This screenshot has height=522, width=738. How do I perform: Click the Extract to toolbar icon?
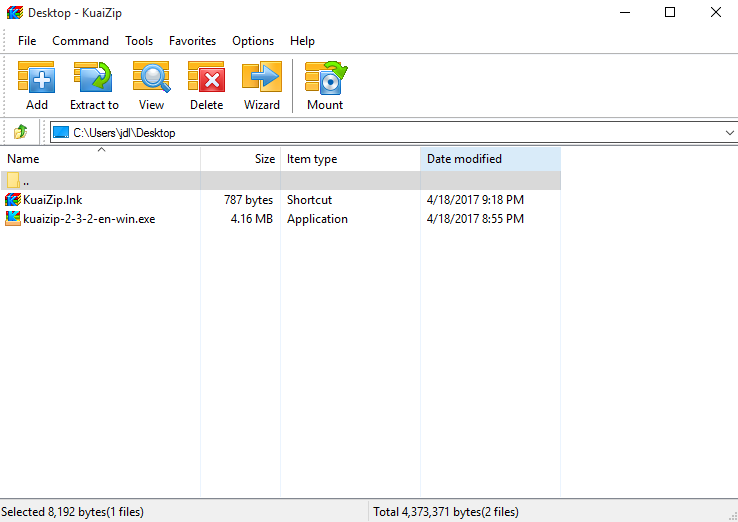93,77
